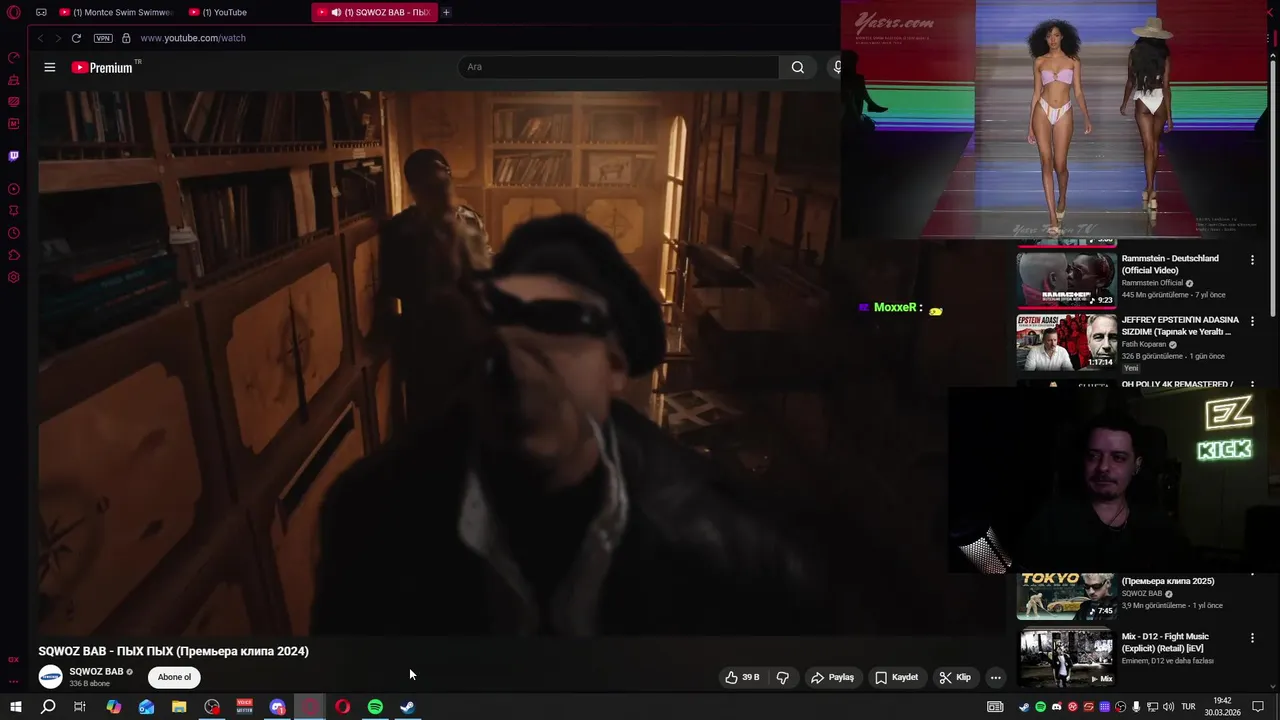Viewport: 1280px width, 720px height.
Task: Open more actions ellipsis under video
Action: point(995,677)
